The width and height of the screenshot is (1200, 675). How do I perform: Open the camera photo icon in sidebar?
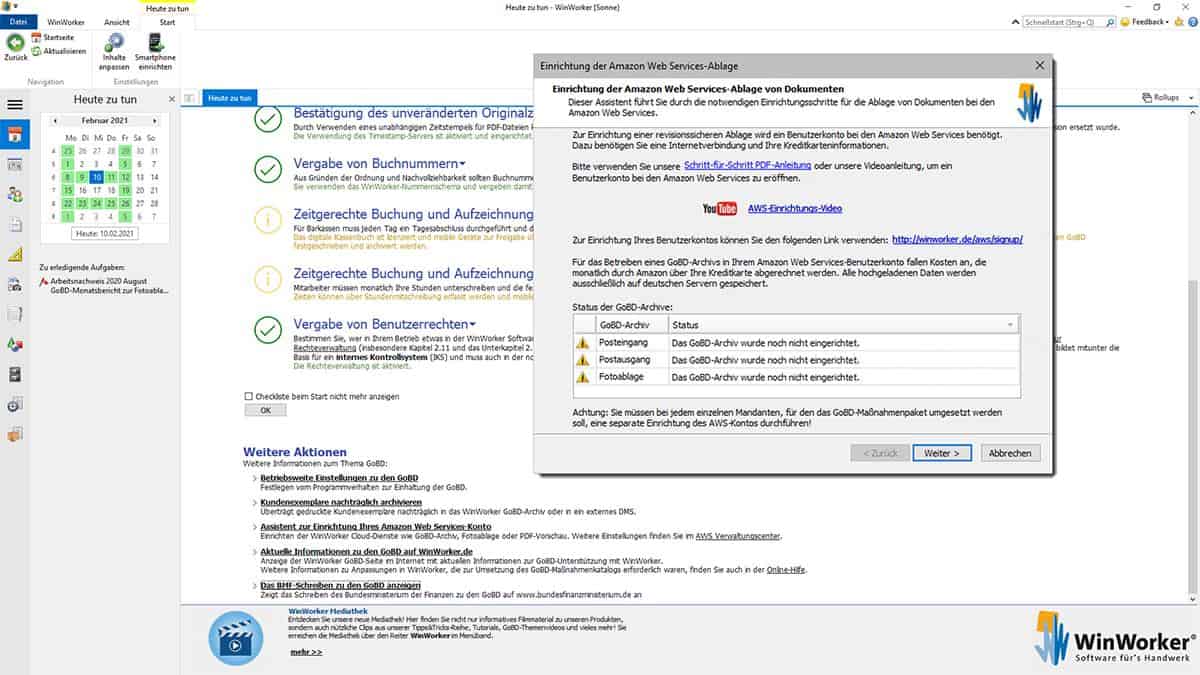(x=15, y=284)
